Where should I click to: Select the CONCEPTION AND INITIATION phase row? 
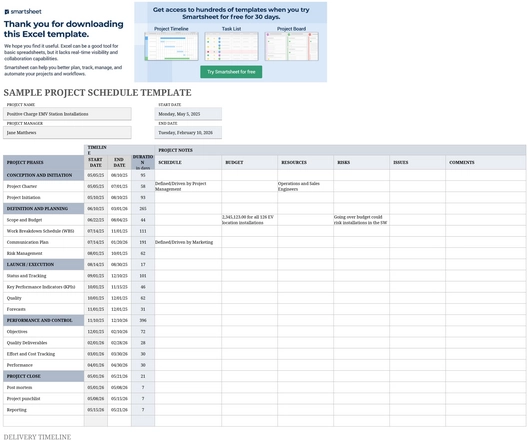pyautogui.click(x=44, y=175)
